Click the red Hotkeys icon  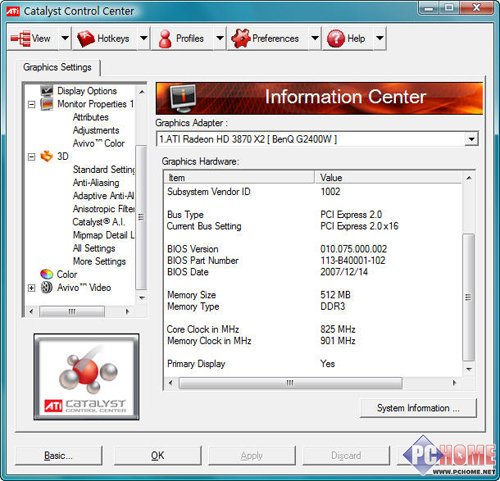86,39
